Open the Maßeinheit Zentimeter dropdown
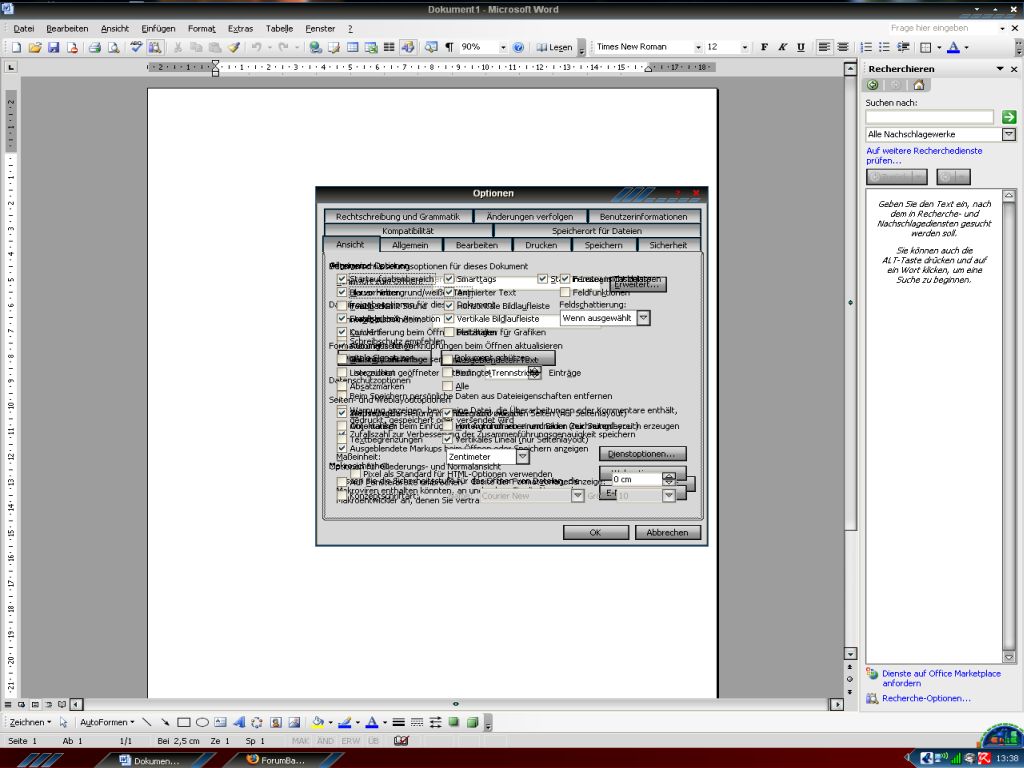The image size is (1024, 768). (x=522, y=457)
